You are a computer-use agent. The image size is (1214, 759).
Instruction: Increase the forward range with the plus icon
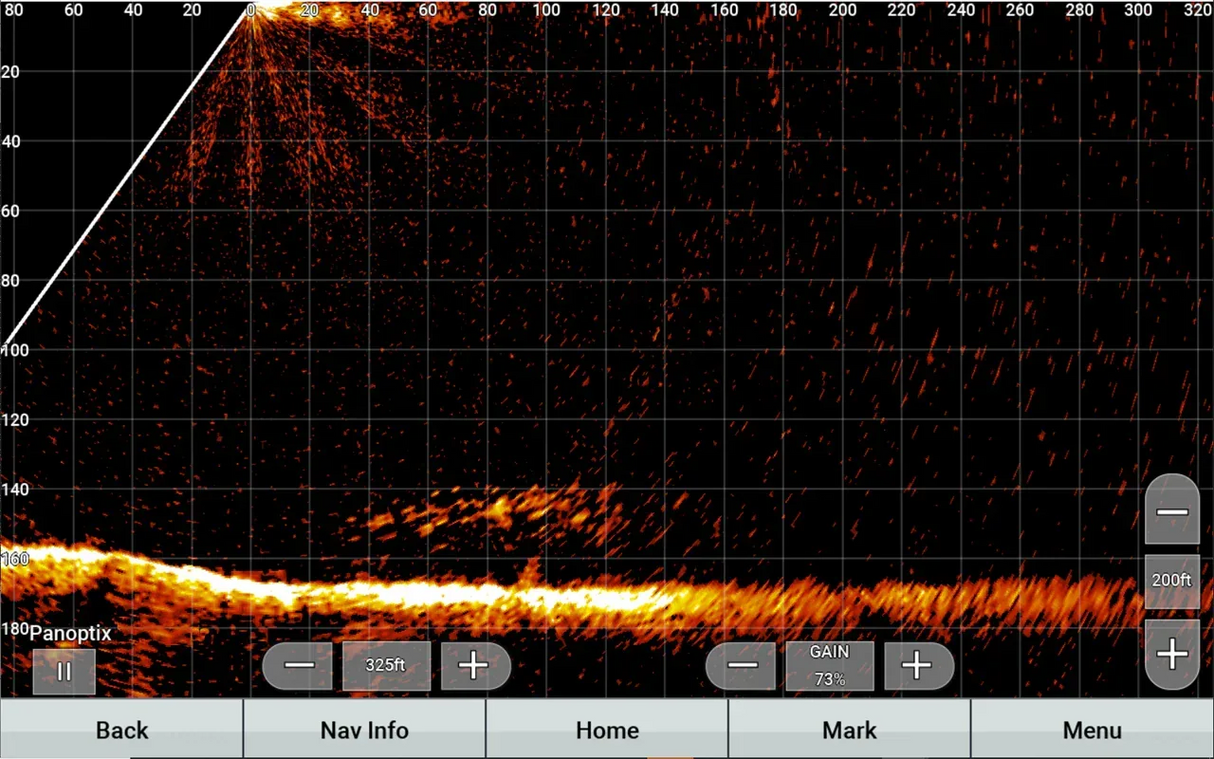pyautogui.click(x=476, y=665)
